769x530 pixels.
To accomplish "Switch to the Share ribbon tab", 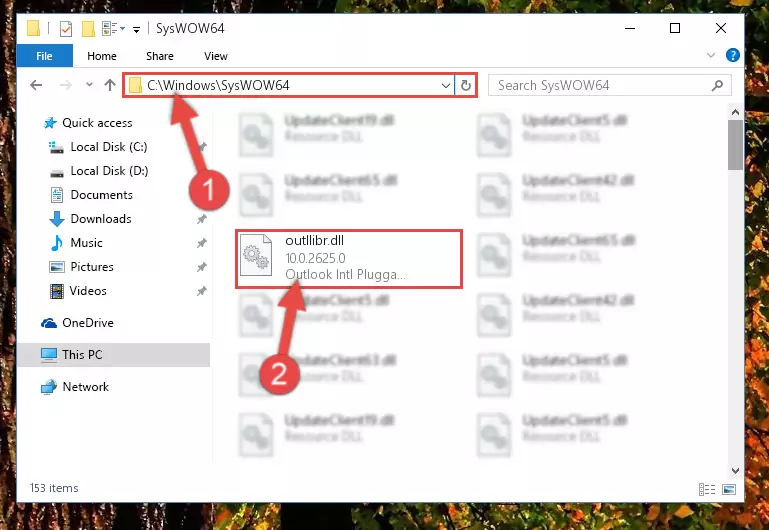I will (x=160, y=56).
